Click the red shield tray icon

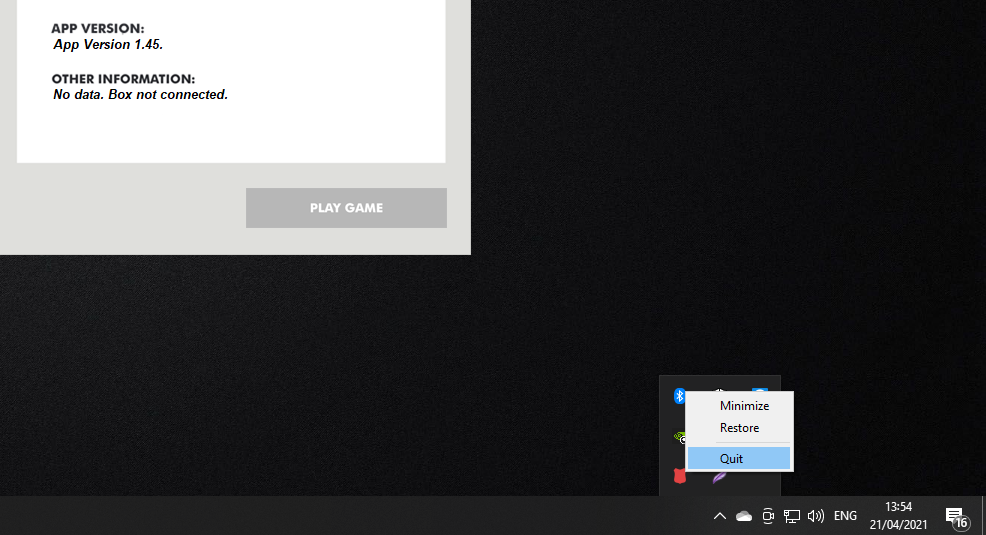[679, 476]
